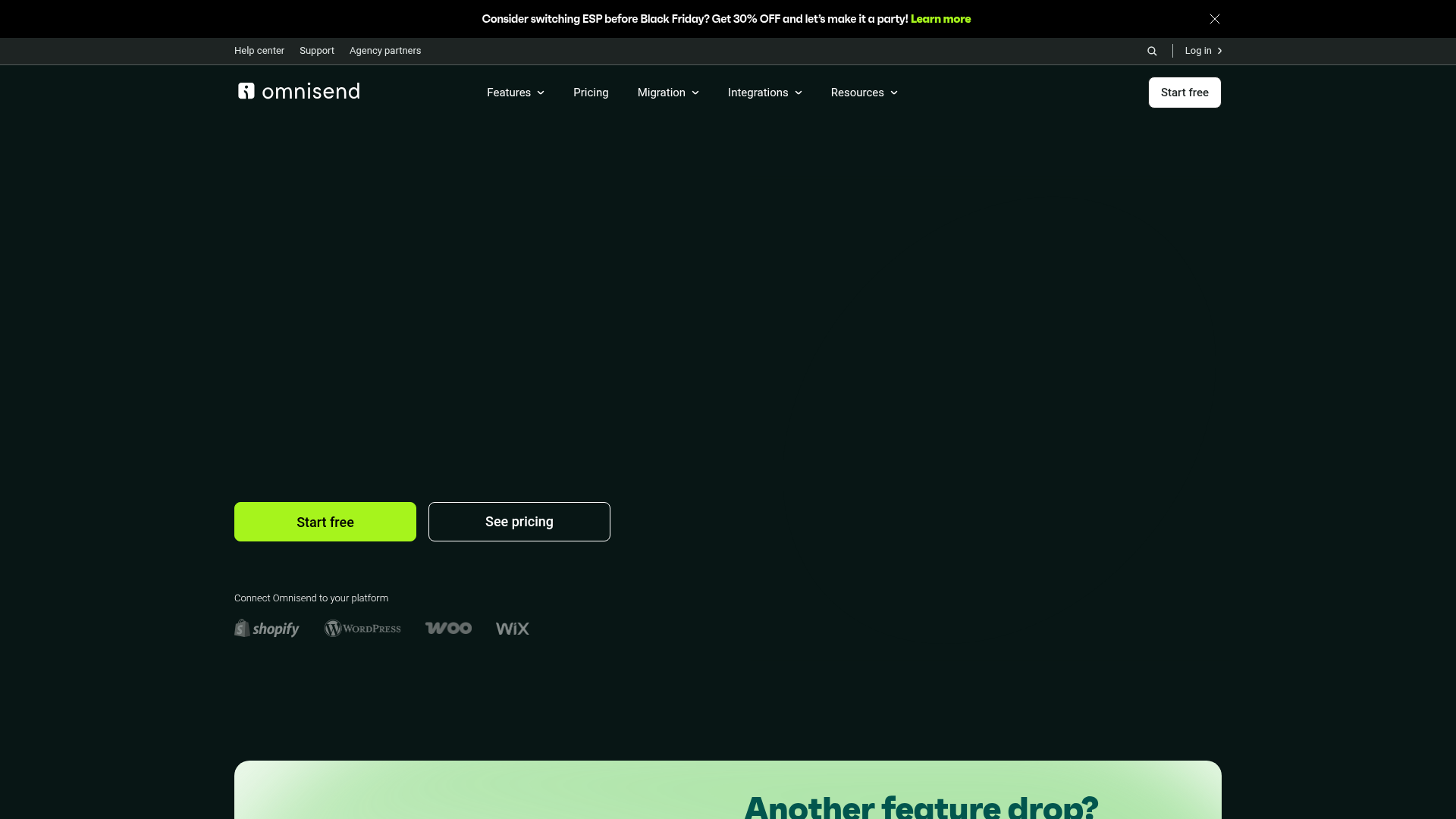Click the Wix platform logo
This screenshot has height=819, width=1456.
click(512, 628)
